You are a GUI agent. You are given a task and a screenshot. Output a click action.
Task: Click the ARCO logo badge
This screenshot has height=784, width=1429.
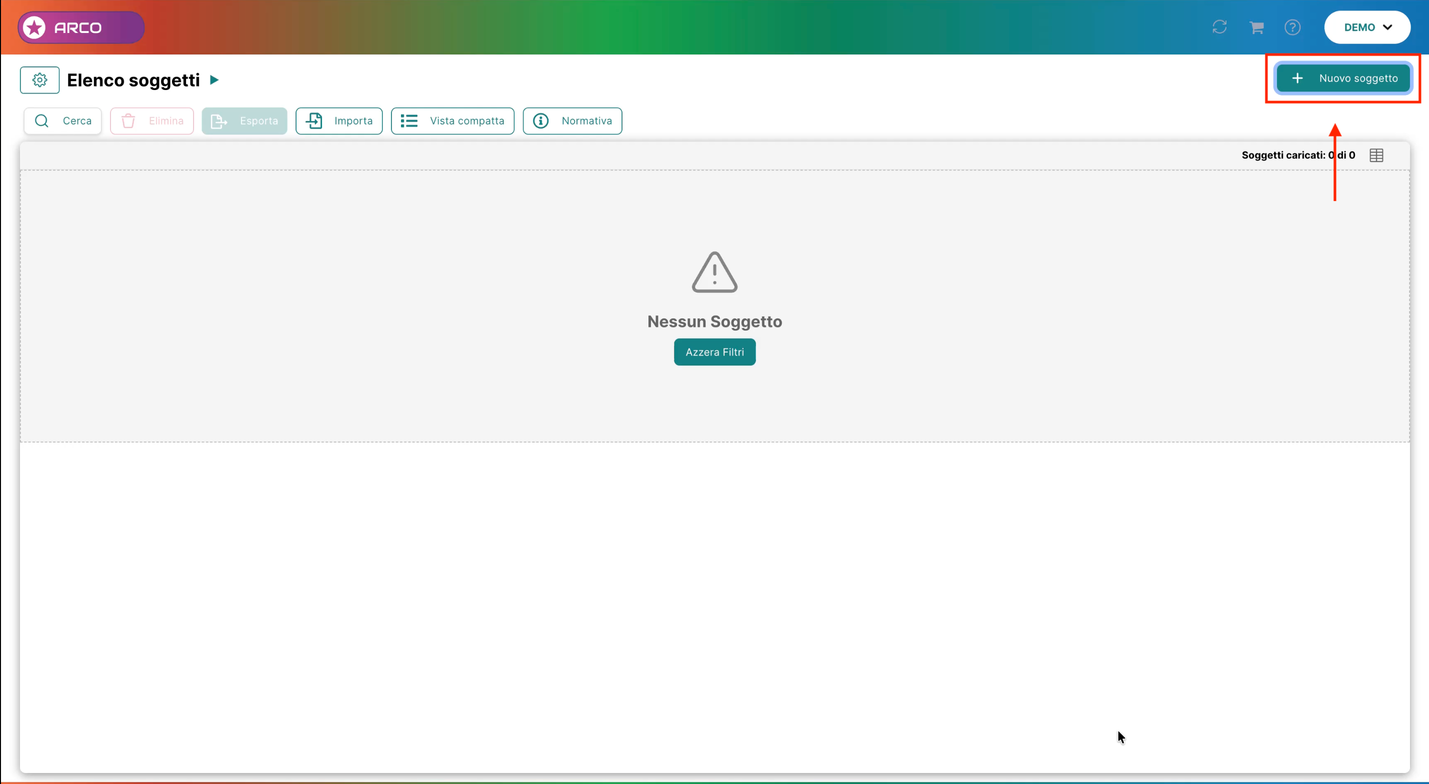pos(81,27)
